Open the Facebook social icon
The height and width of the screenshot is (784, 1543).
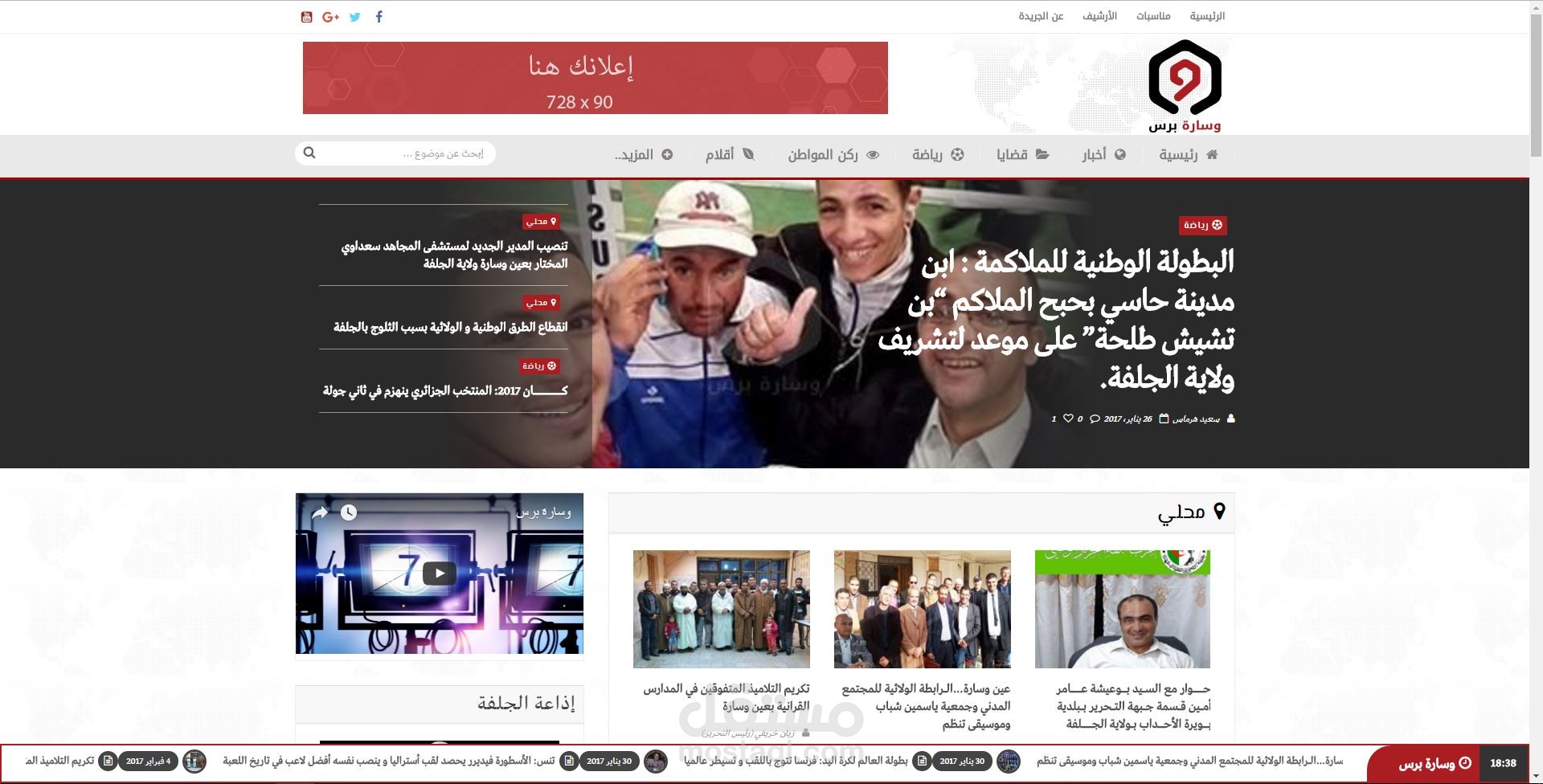pos(379,17)
